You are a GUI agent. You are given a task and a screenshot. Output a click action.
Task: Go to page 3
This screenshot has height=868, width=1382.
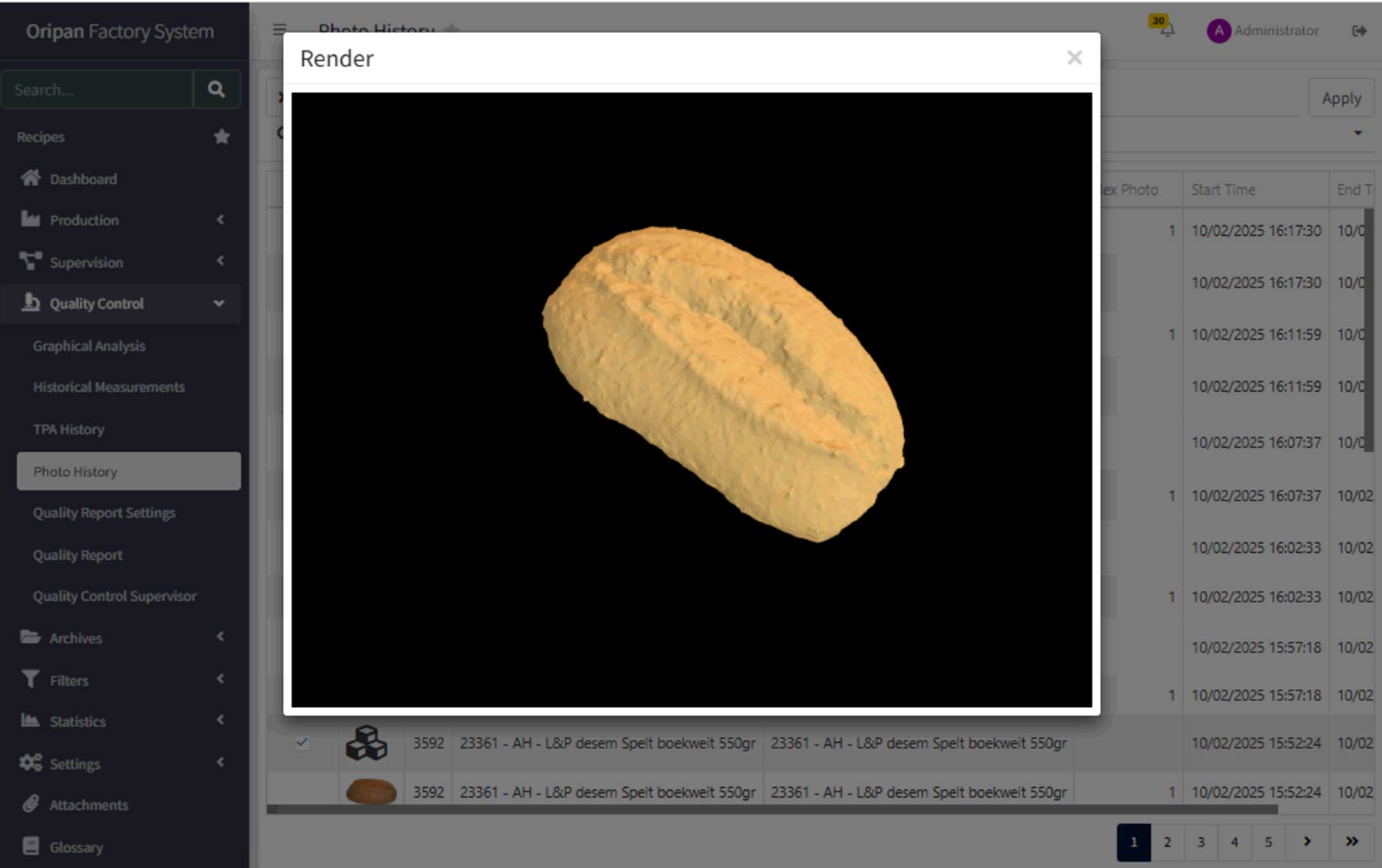(x=1201, y=842)
